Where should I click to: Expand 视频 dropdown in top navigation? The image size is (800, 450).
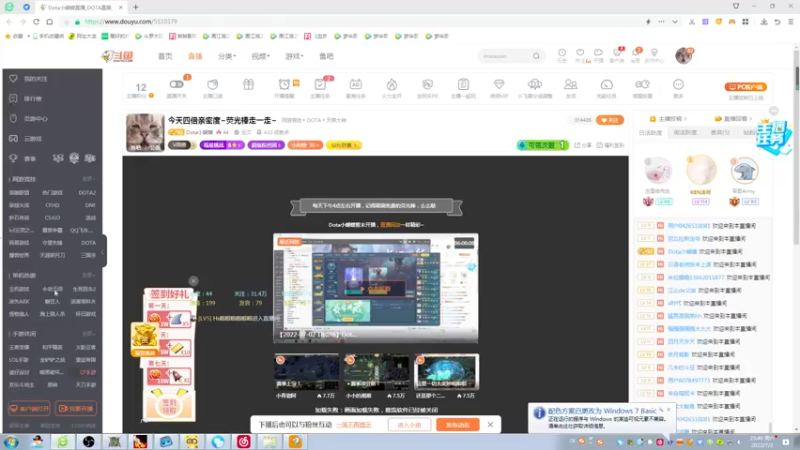[x=260, y=56]
